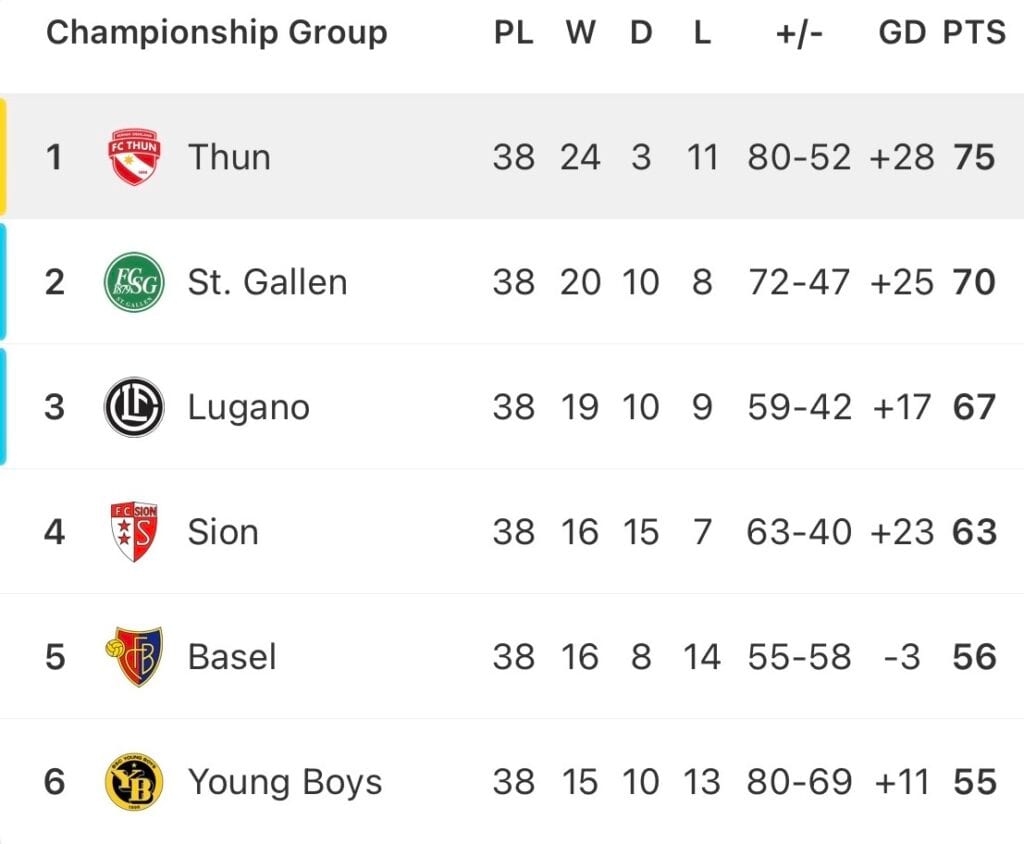Click the Basel red-blue crest

pyautogui.click(x=134, y=657)
